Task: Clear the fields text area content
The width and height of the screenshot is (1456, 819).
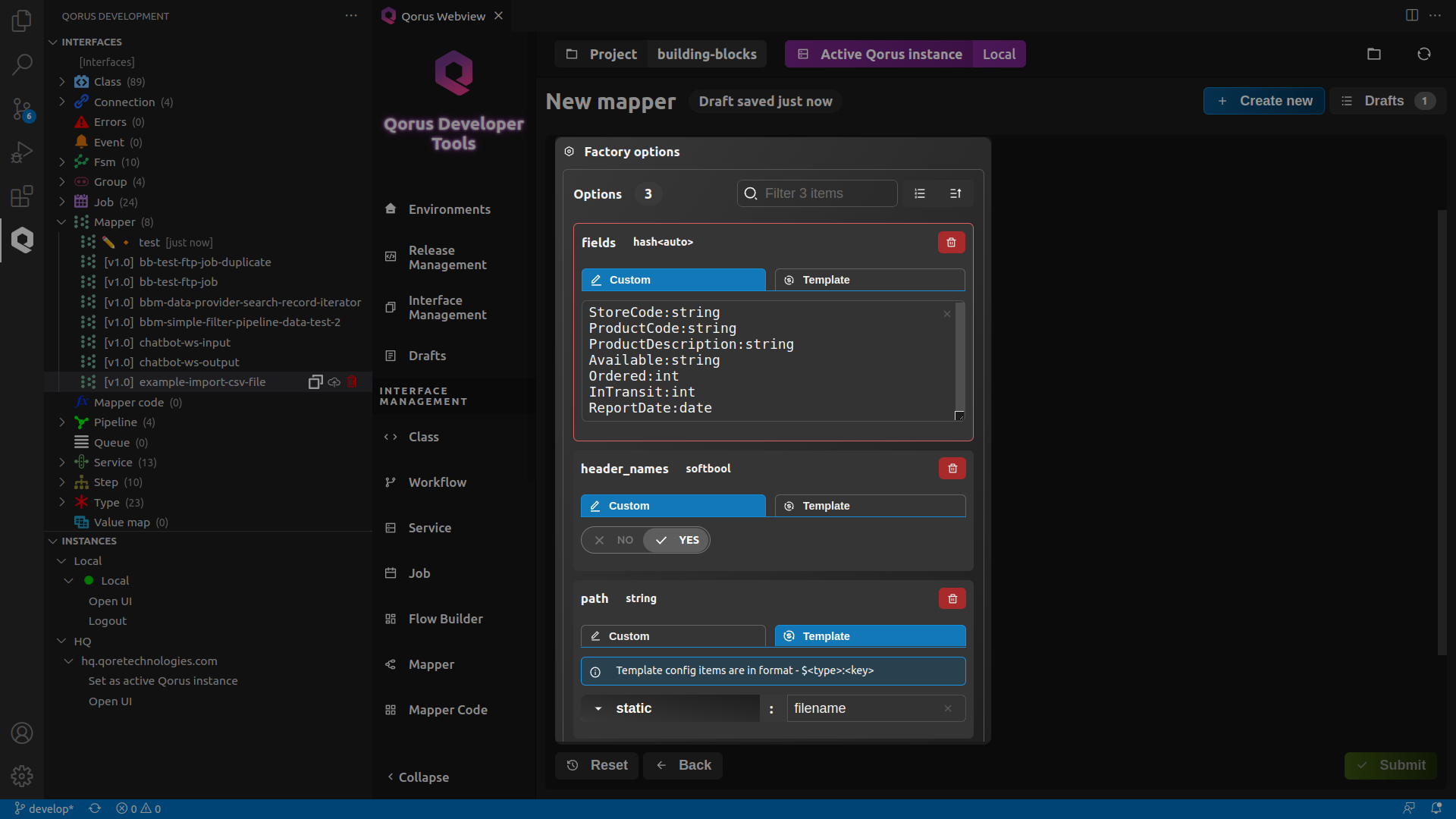Action: [947, 314]
